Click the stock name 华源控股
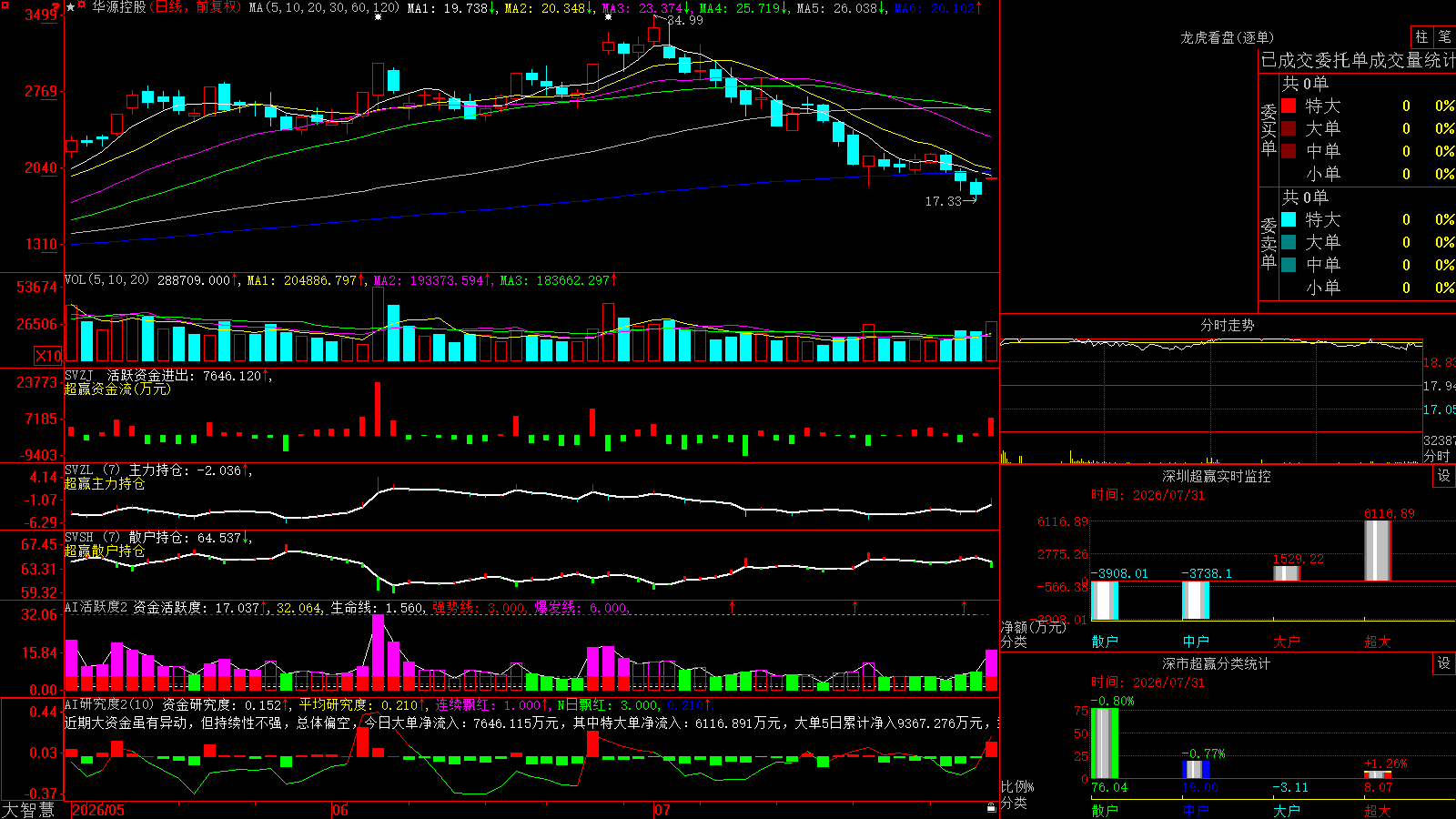The image size is (1456, 819). (118, 7)
